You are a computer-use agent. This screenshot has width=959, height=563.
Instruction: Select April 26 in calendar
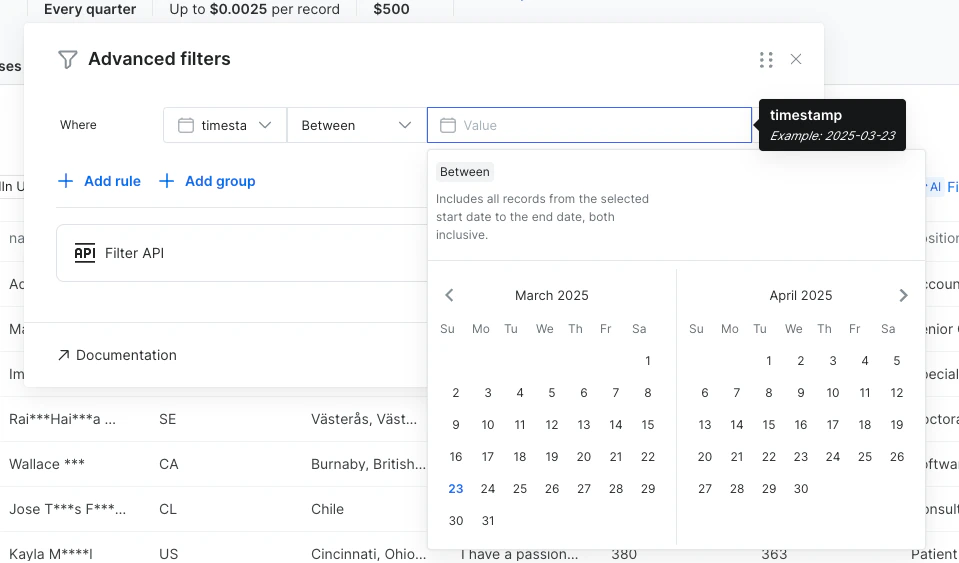coord(897,457)
